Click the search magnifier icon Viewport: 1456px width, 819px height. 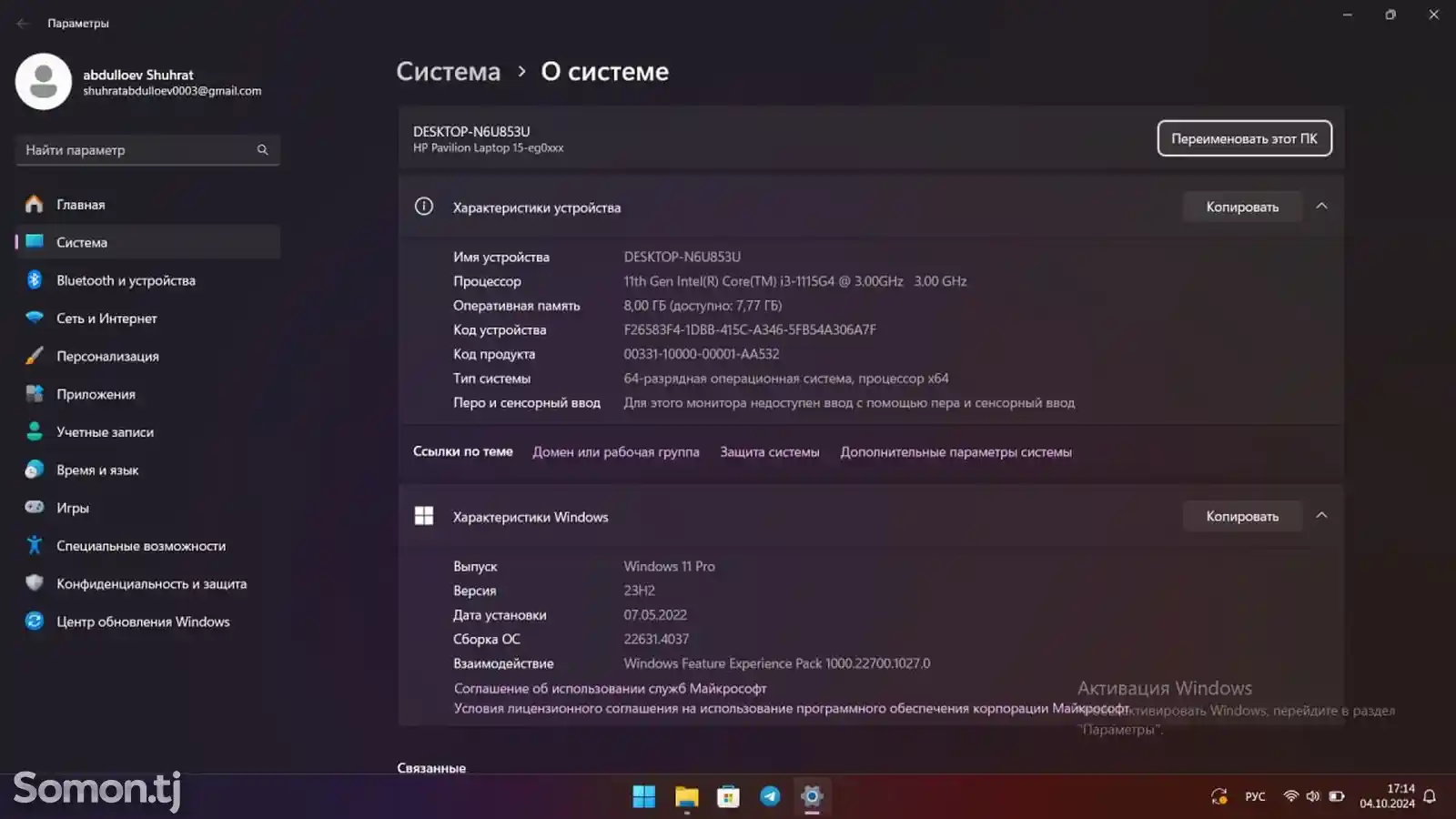click(262, 150)
